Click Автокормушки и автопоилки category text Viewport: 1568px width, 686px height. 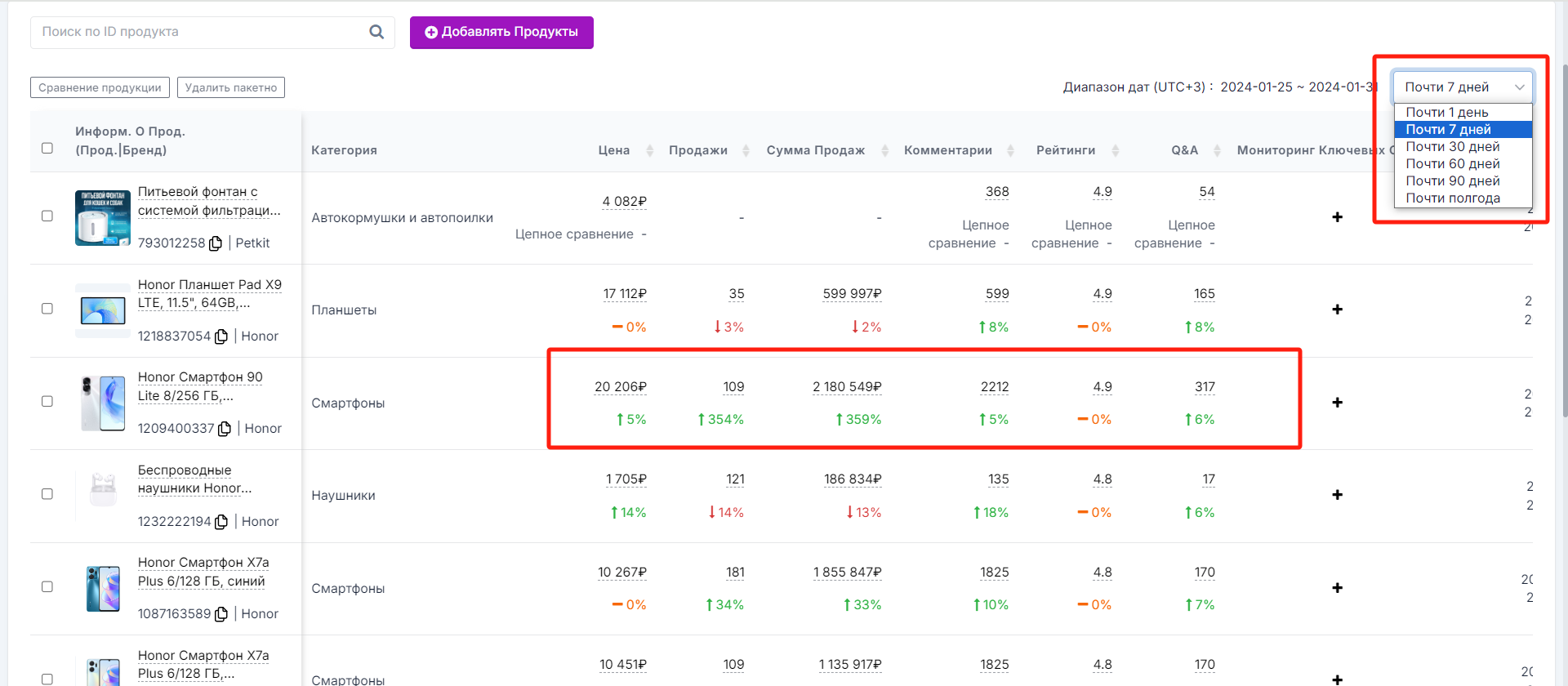point(402,218)
